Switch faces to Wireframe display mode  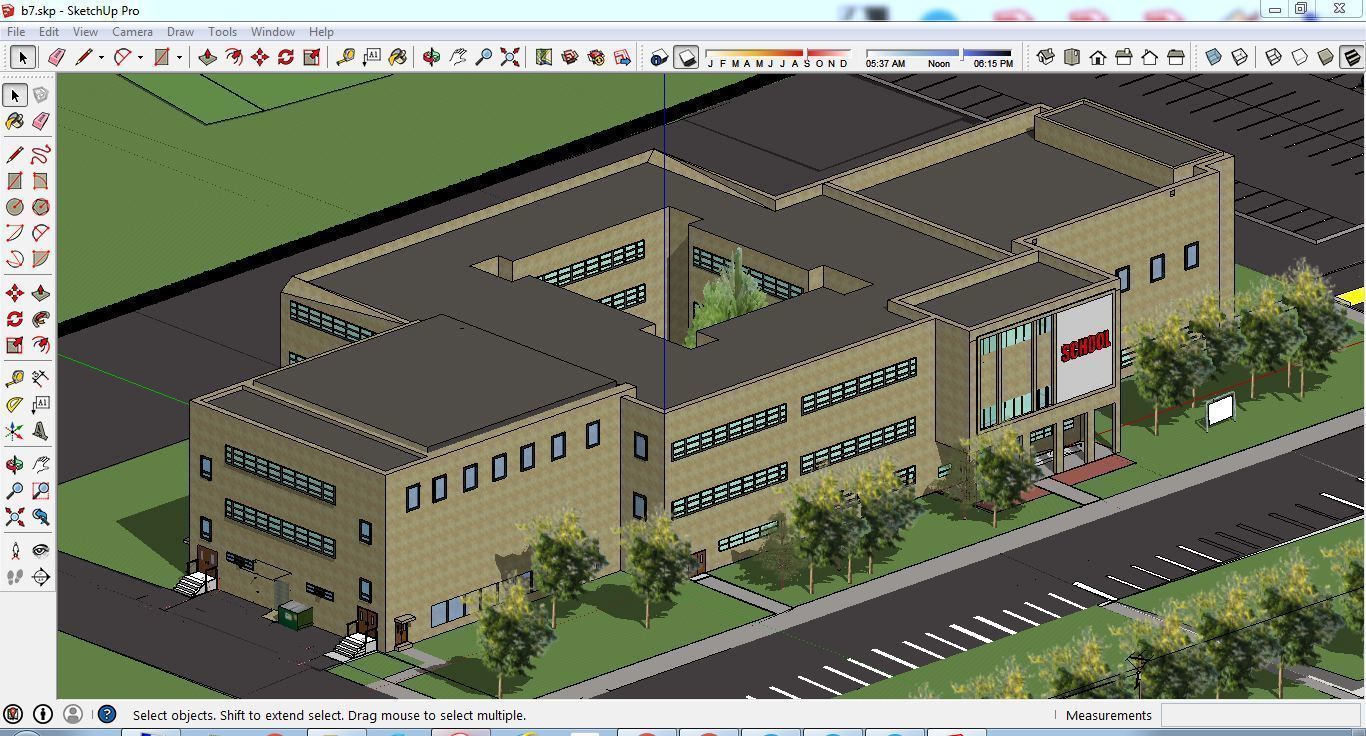click(x=1271, y=57)
